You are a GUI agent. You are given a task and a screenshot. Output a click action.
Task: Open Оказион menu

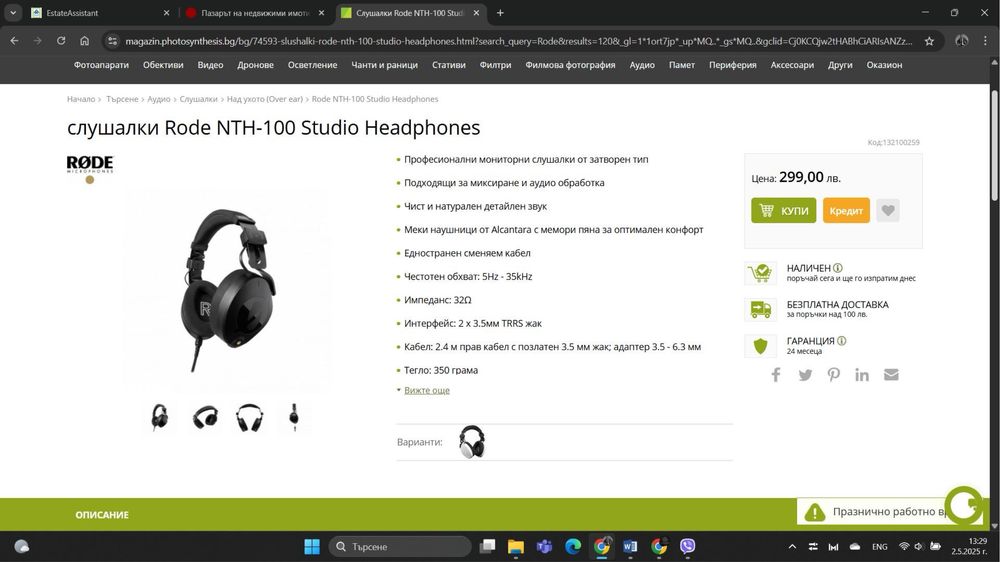[884, 65]
